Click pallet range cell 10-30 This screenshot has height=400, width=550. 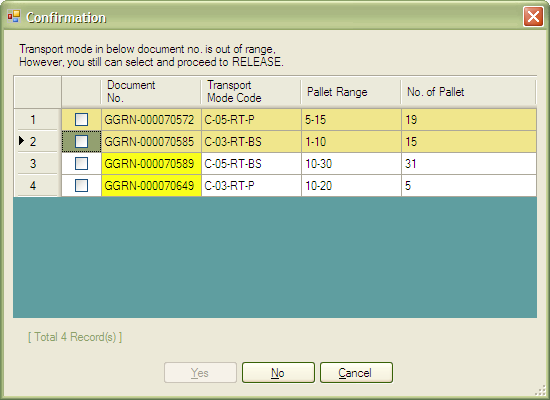[351, 164]
